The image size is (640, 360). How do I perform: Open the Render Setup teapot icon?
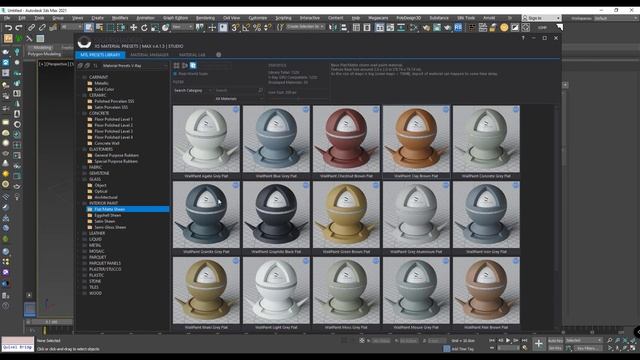426,28
